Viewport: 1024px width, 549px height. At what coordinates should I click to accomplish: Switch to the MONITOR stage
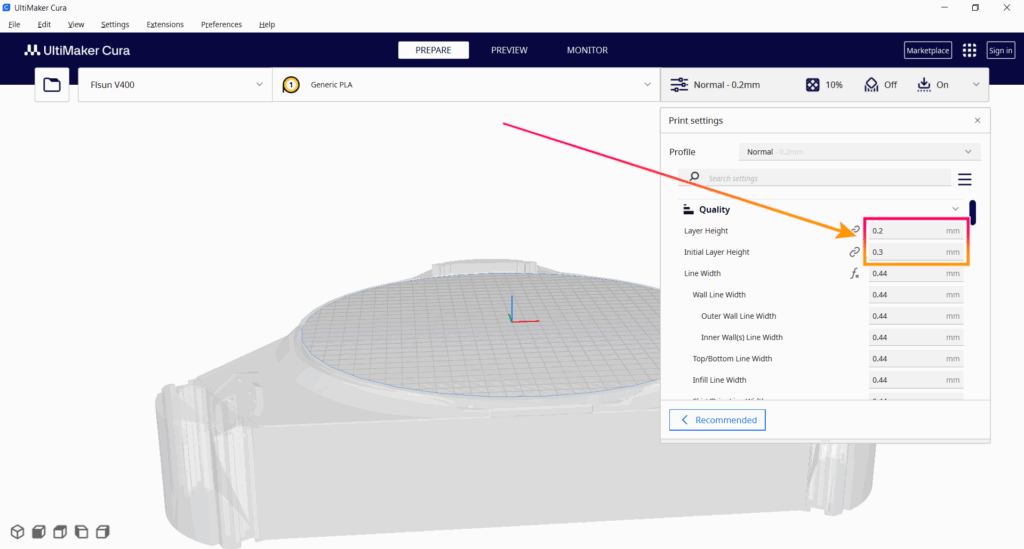tap(587, 50)
